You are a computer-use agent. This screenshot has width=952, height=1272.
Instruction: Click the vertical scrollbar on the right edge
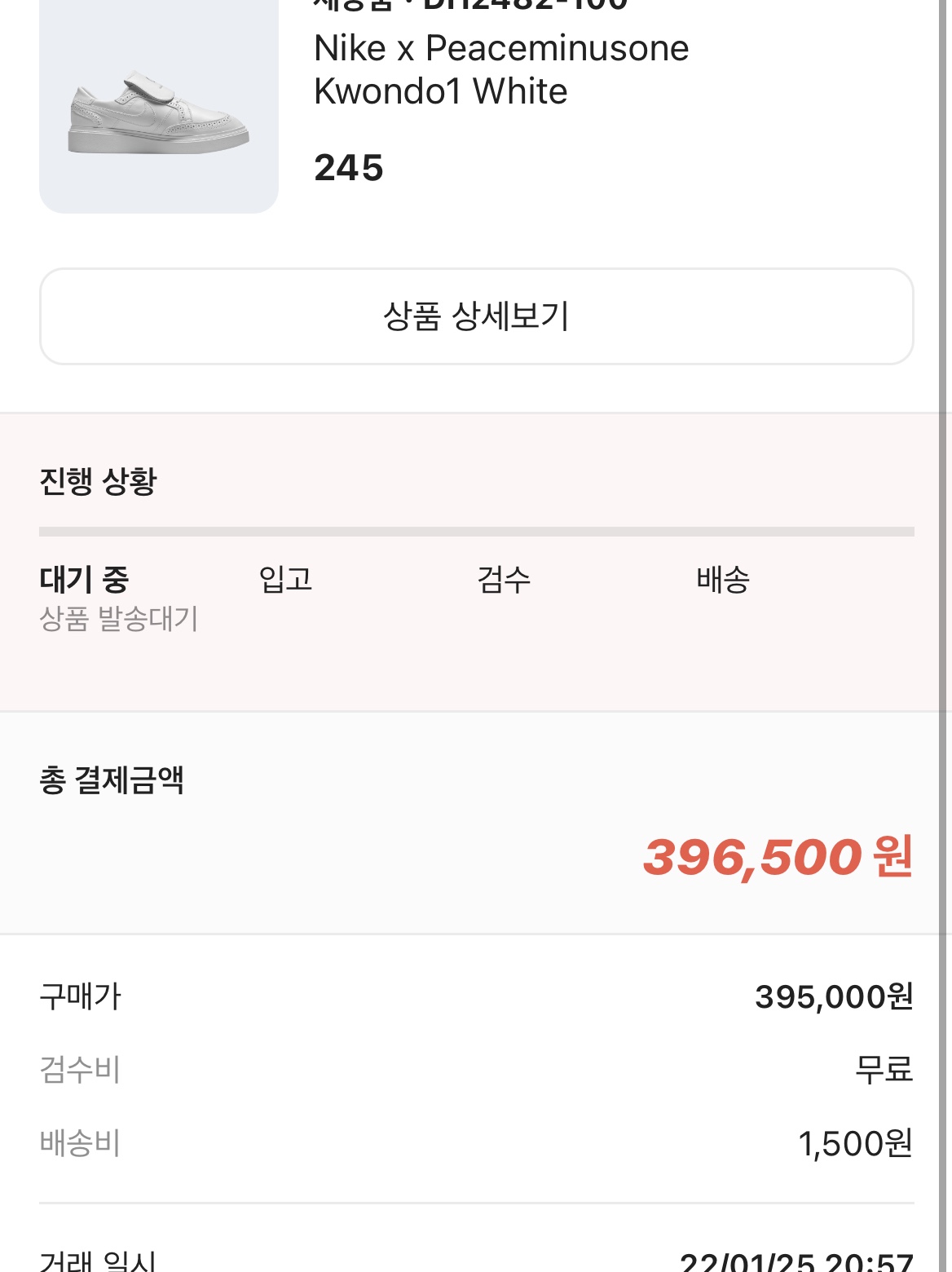(944, 636)
